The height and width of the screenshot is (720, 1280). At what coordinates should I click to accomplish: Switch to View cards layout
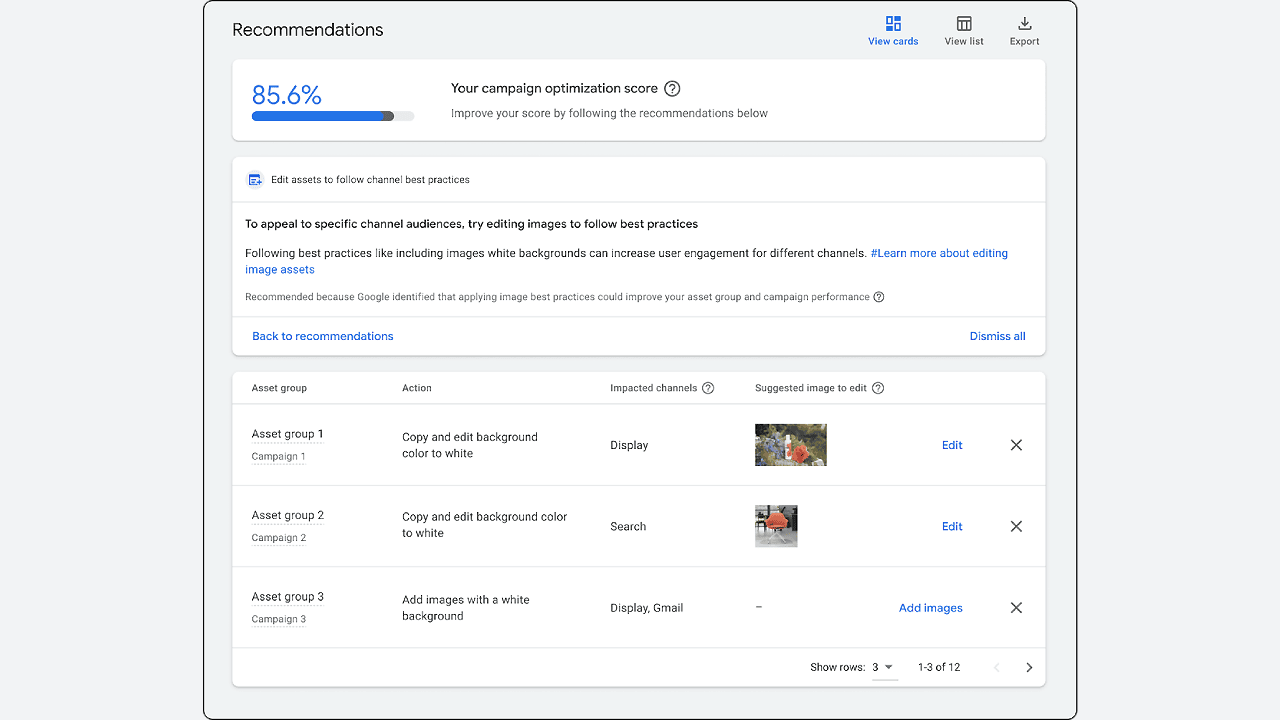click(x=892, y=30)
